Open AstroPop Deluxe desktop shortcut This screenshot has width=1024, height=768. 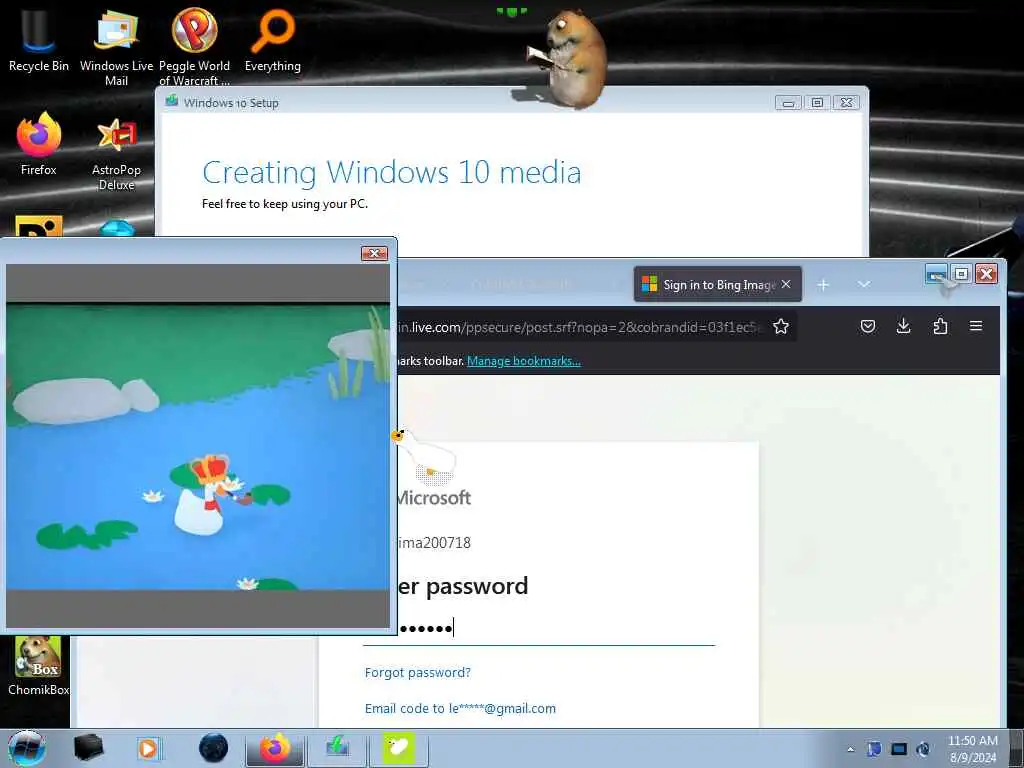click(x=116, y=153)
